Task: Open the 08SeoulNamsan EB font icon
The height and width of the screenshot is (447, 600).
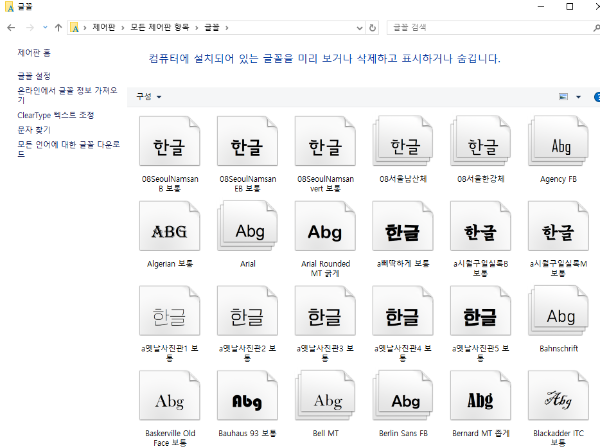Action: [x=247, y=141]
